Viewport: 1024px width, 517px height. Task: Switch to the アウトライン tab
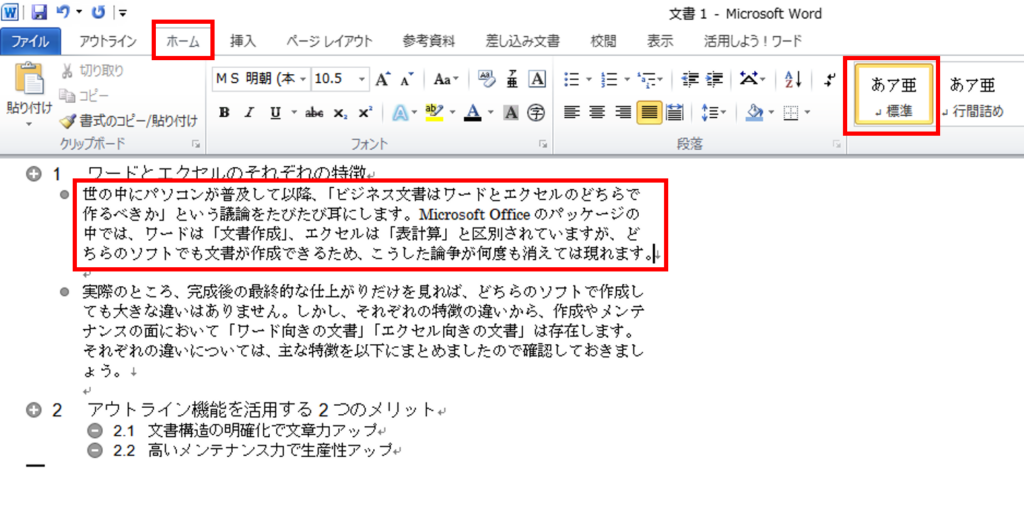click(x=108, y=41)
